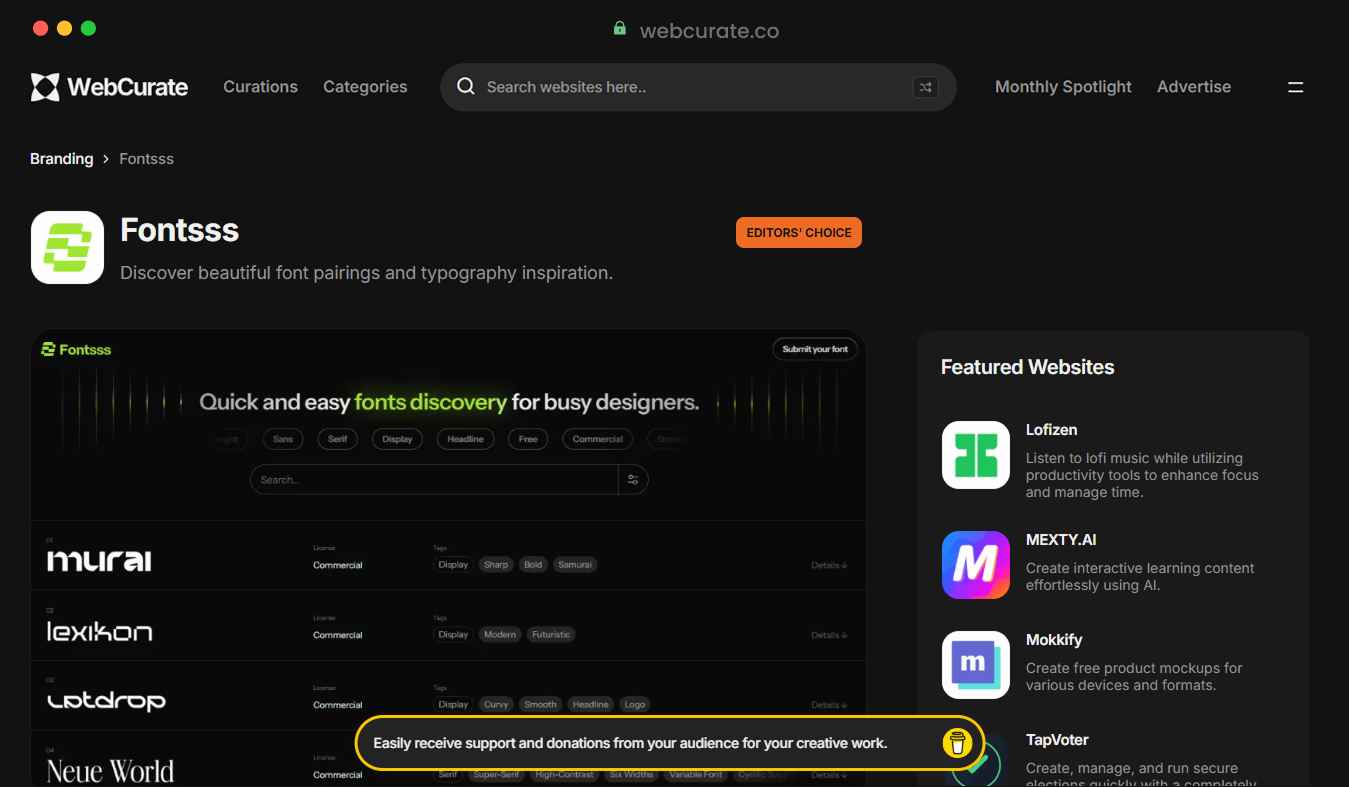Open the hamburger menu icon
This screenshot has width=1349, height=787.
point(1295,87)
